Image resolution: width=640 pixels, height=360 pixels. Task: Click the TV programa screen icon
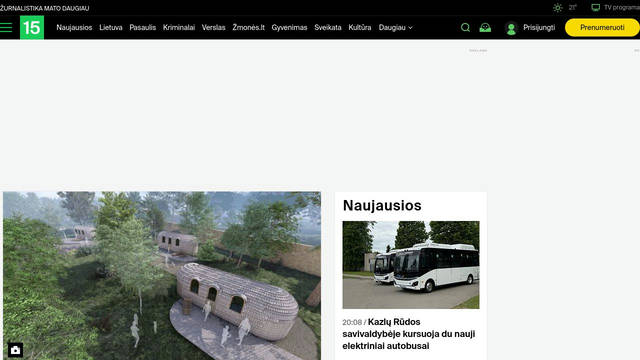(596, 7)
